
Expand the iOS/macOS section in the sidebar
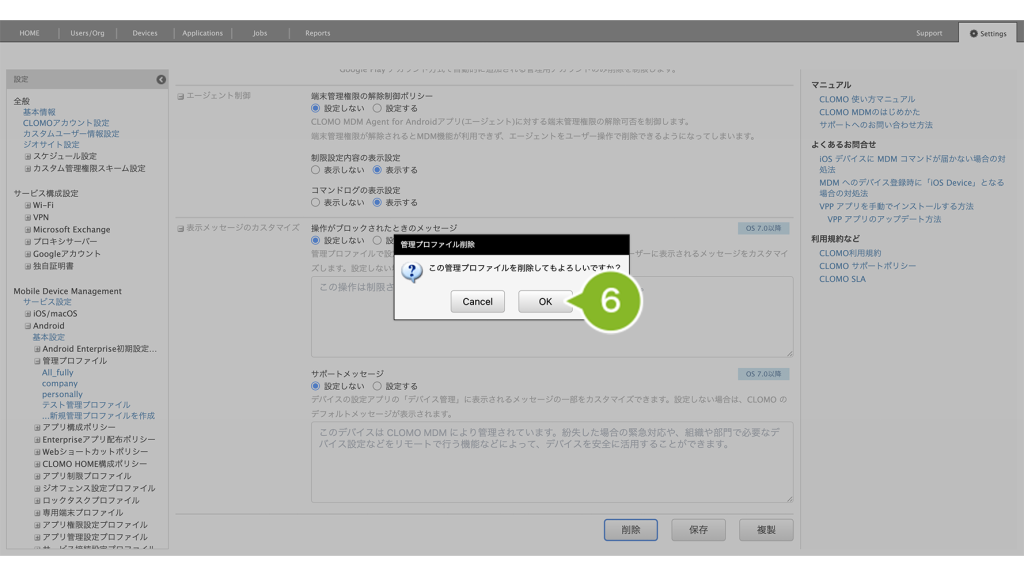[29, 313]
